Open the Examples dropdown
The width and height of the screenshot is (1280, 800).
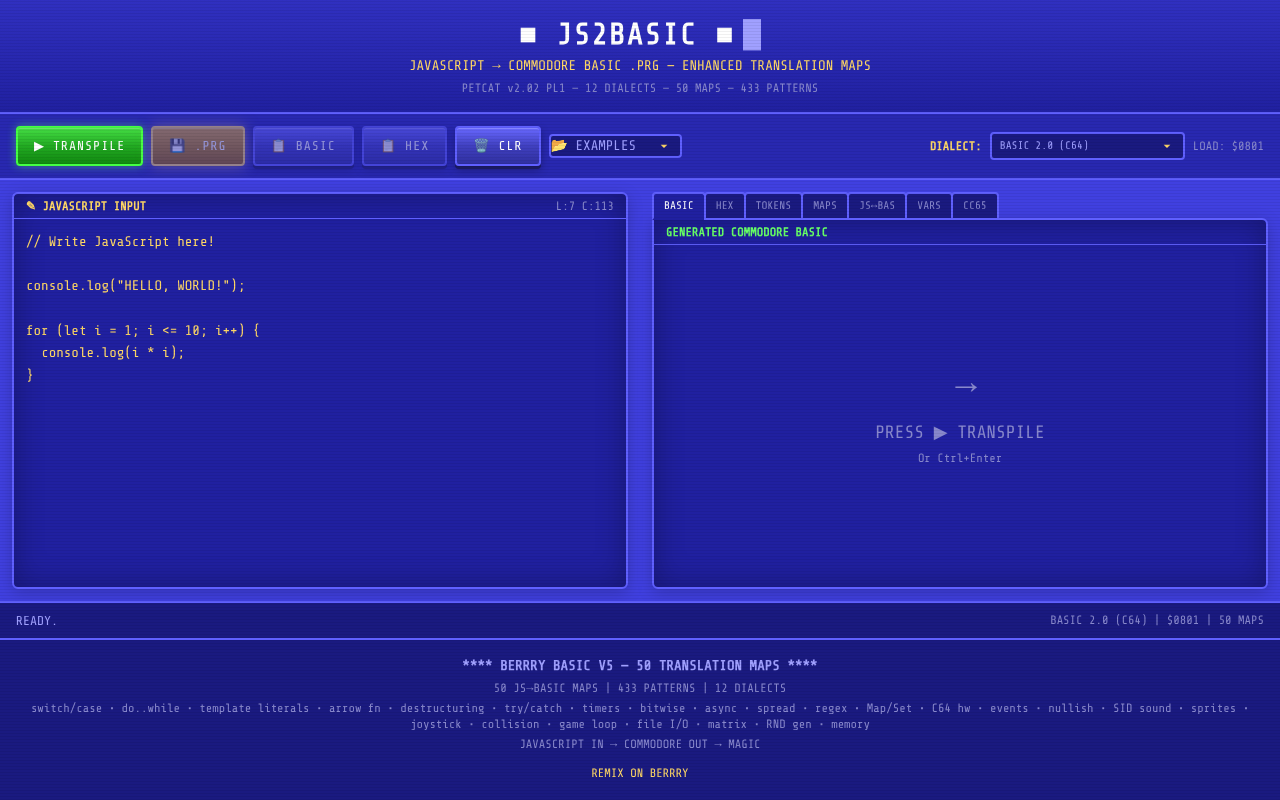coord(615,146)
